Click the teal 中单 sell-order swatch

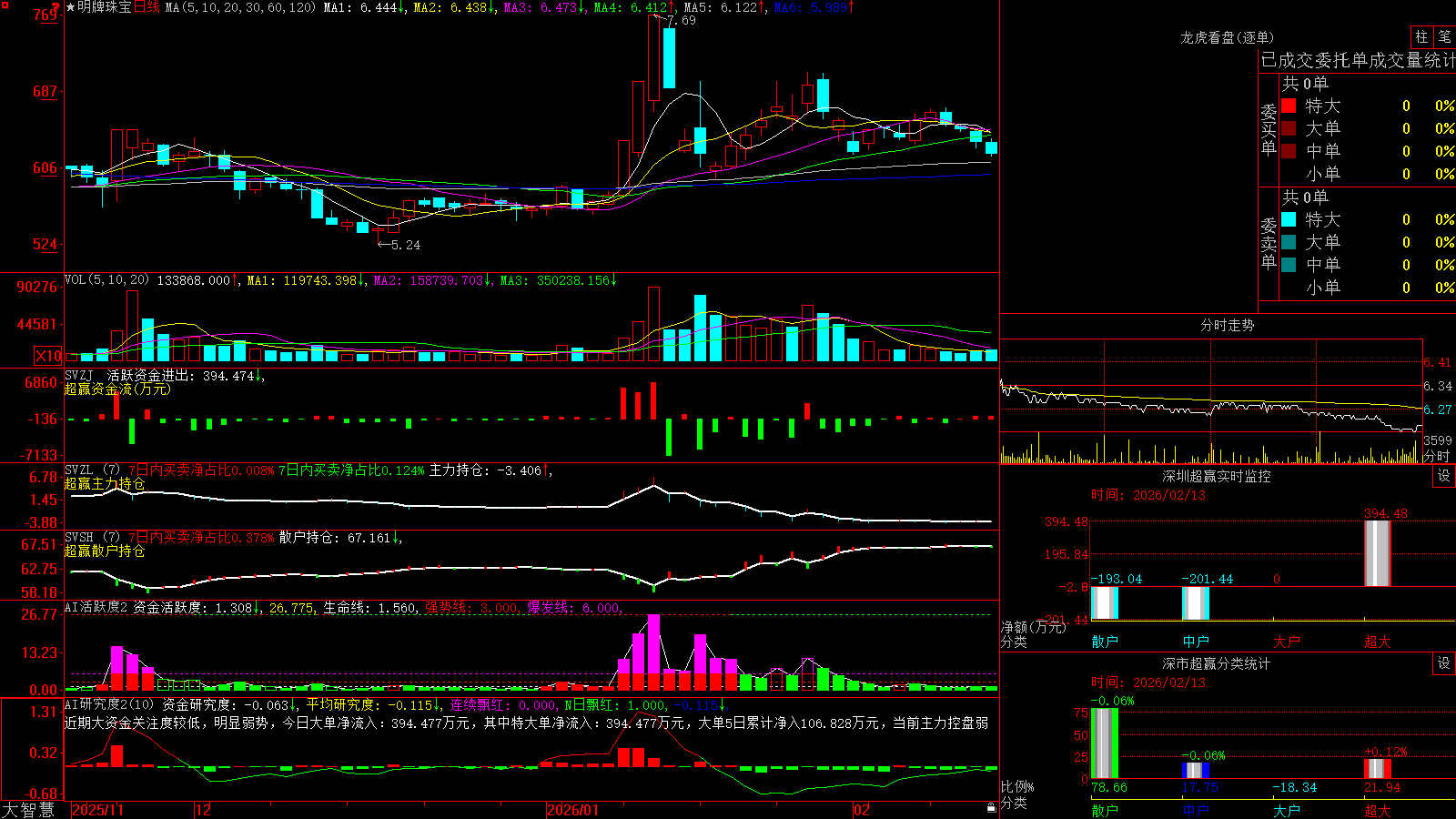tap(1289, 265)
